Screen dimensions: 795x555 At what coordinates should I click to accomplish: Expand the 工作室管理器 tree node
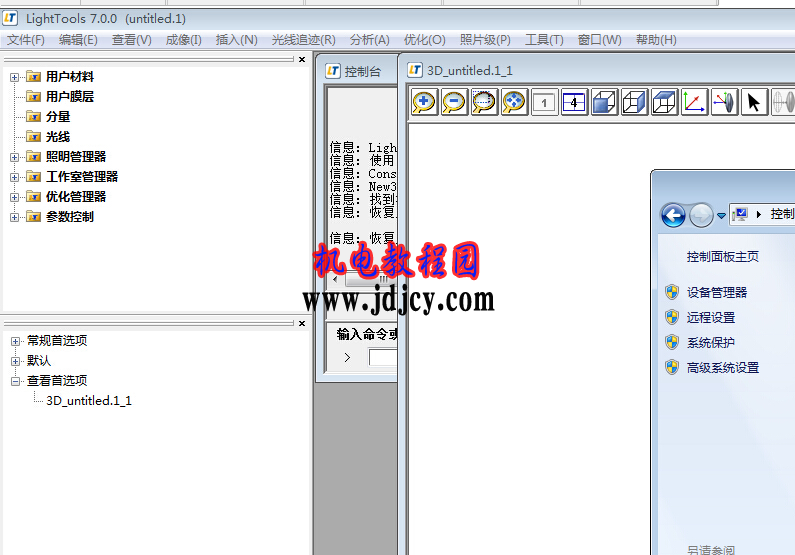(15, 177)
